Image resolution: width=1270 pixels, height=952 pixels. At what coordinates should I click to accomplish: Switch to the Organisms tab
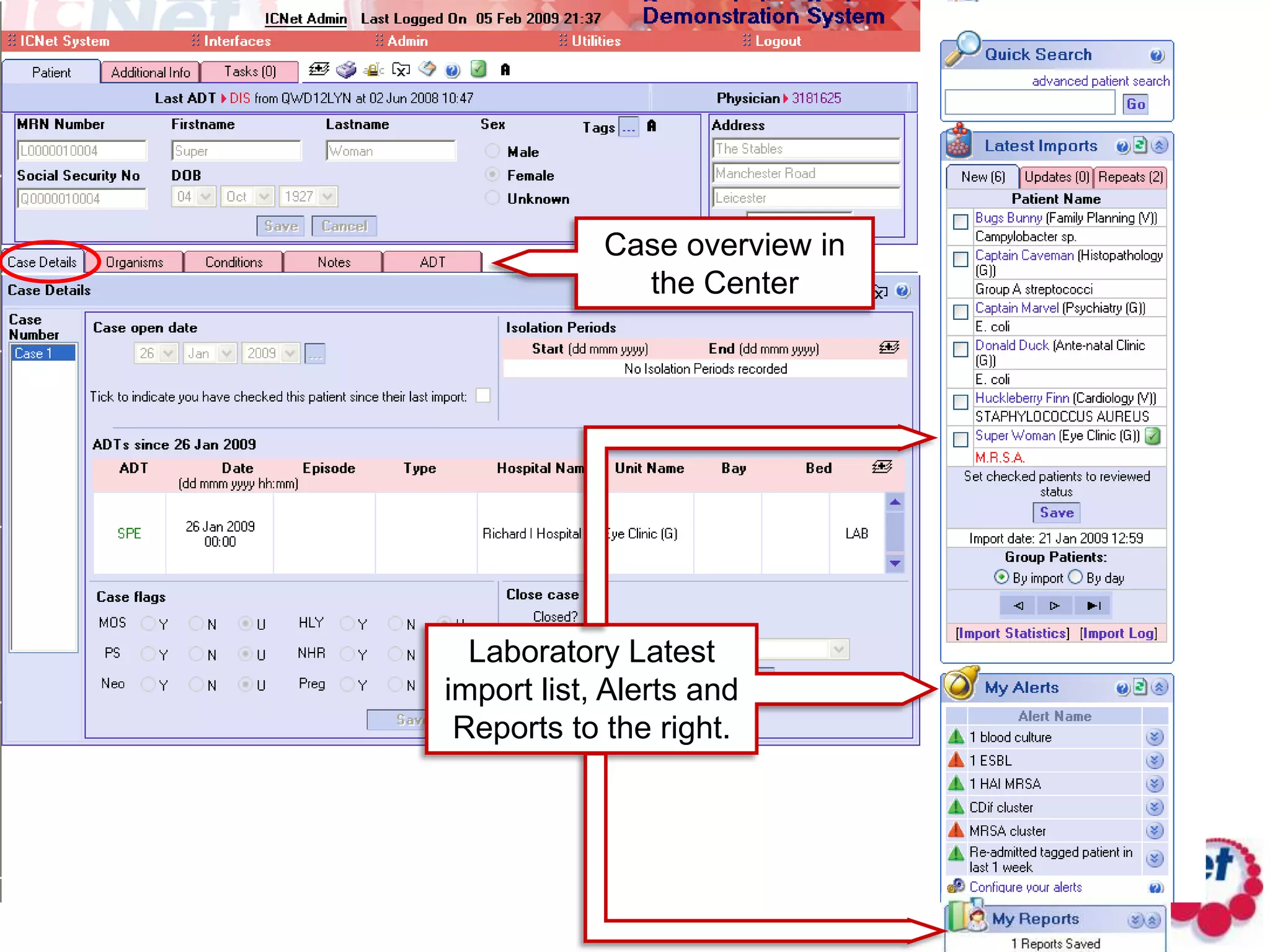(135, 262)
